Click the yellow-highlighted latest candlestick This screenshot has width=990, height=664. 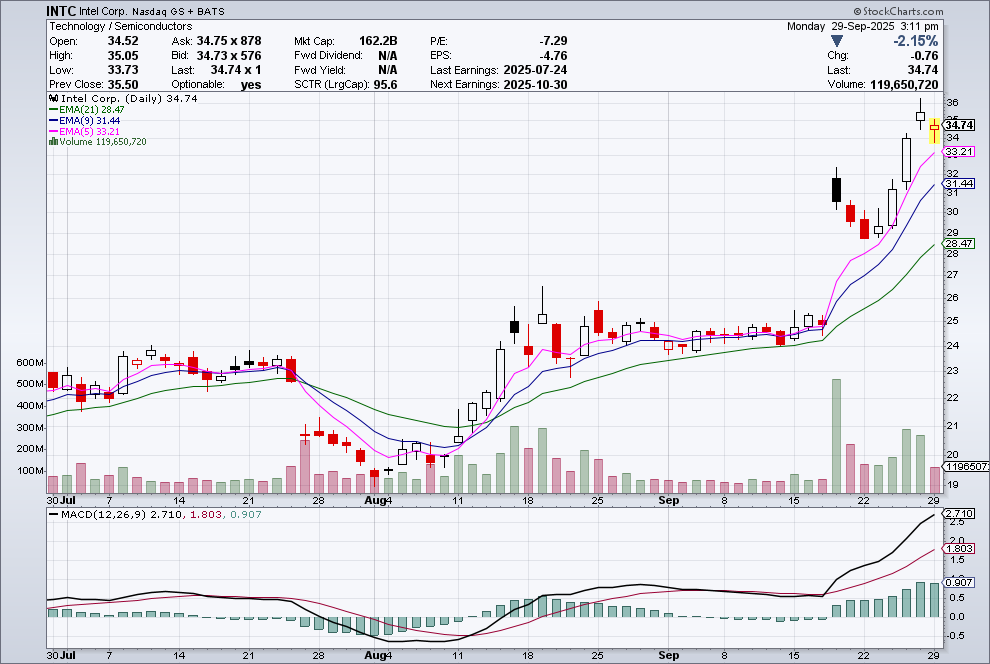934,129
